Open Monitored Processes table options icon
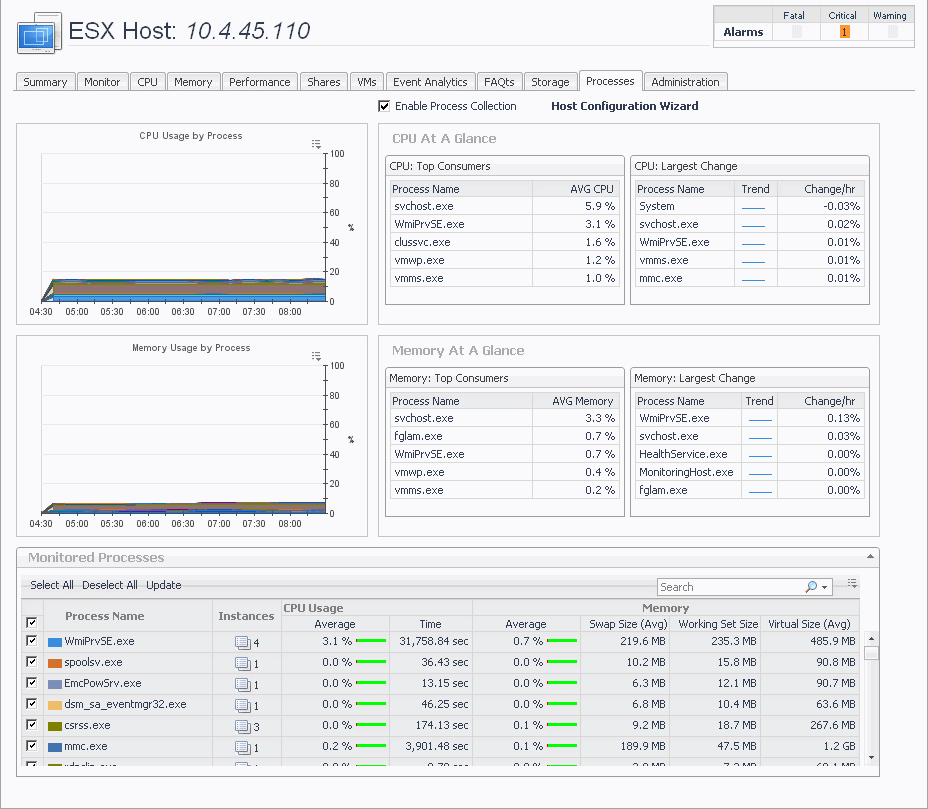This screenshot has width=928, height=809. tap(852, 583)
